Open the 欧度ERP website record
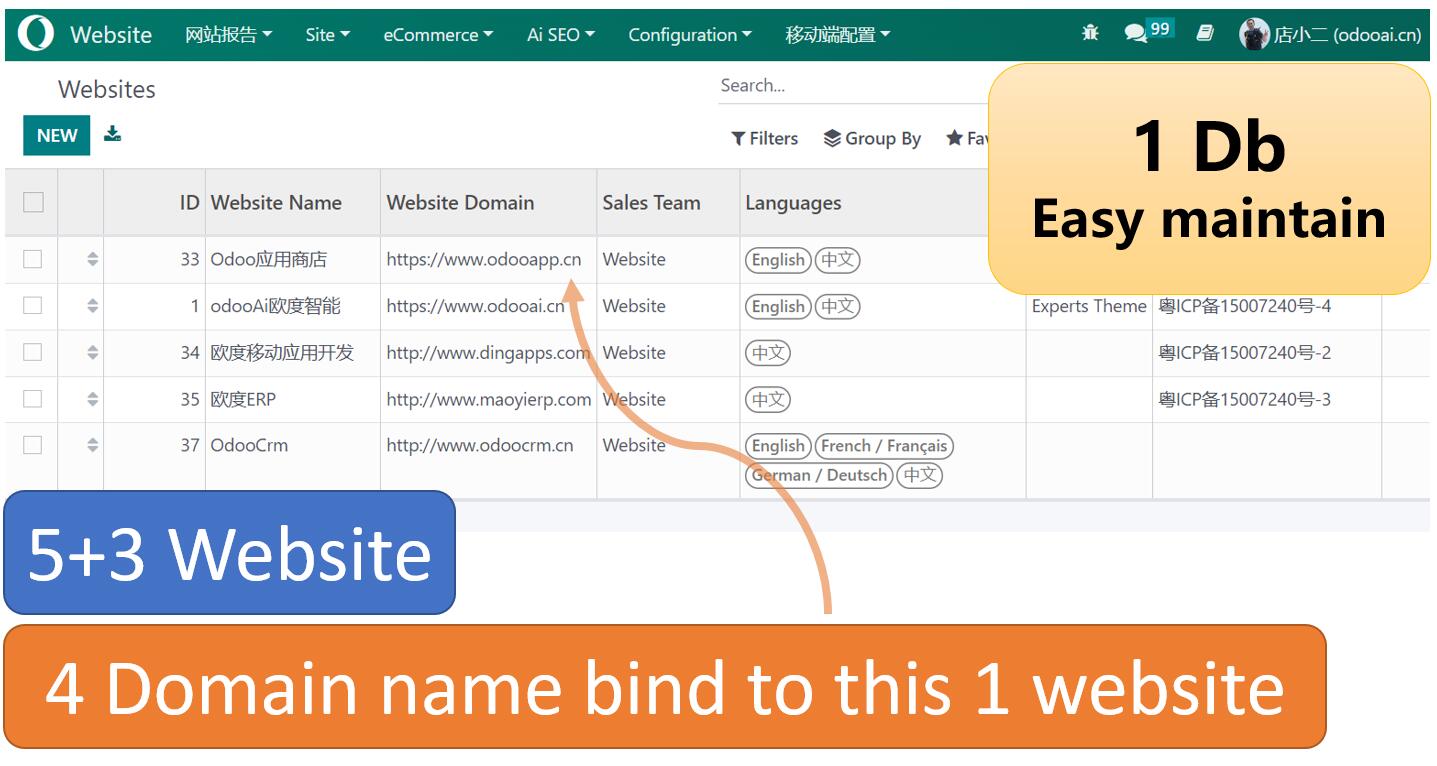Image resolution: width=1437 pixels, height=766 pixels. coord(243,399)
